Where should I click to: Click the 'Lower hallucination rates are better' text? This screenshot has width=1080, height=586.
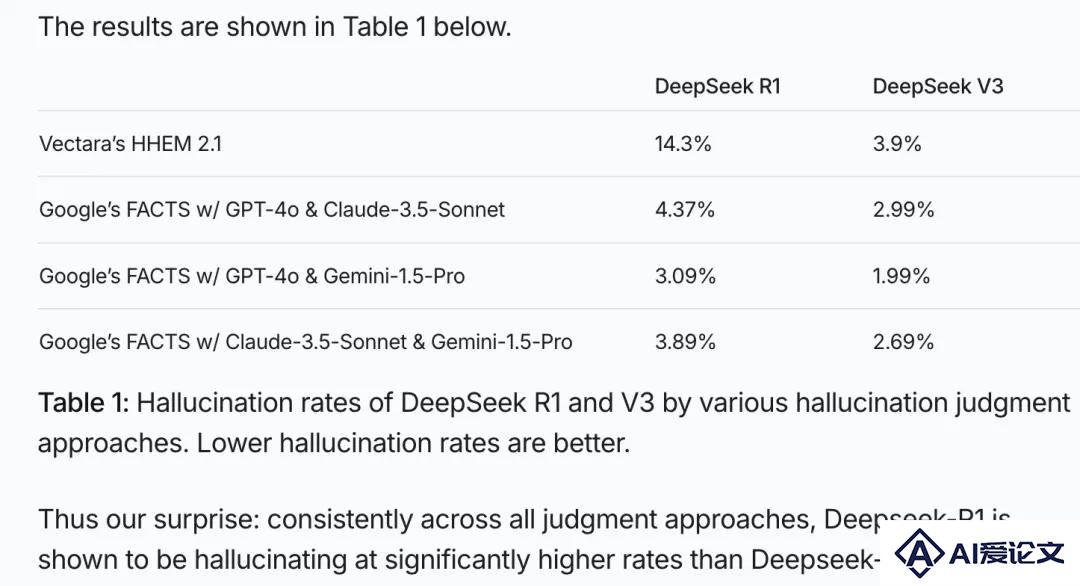[413, 443]
